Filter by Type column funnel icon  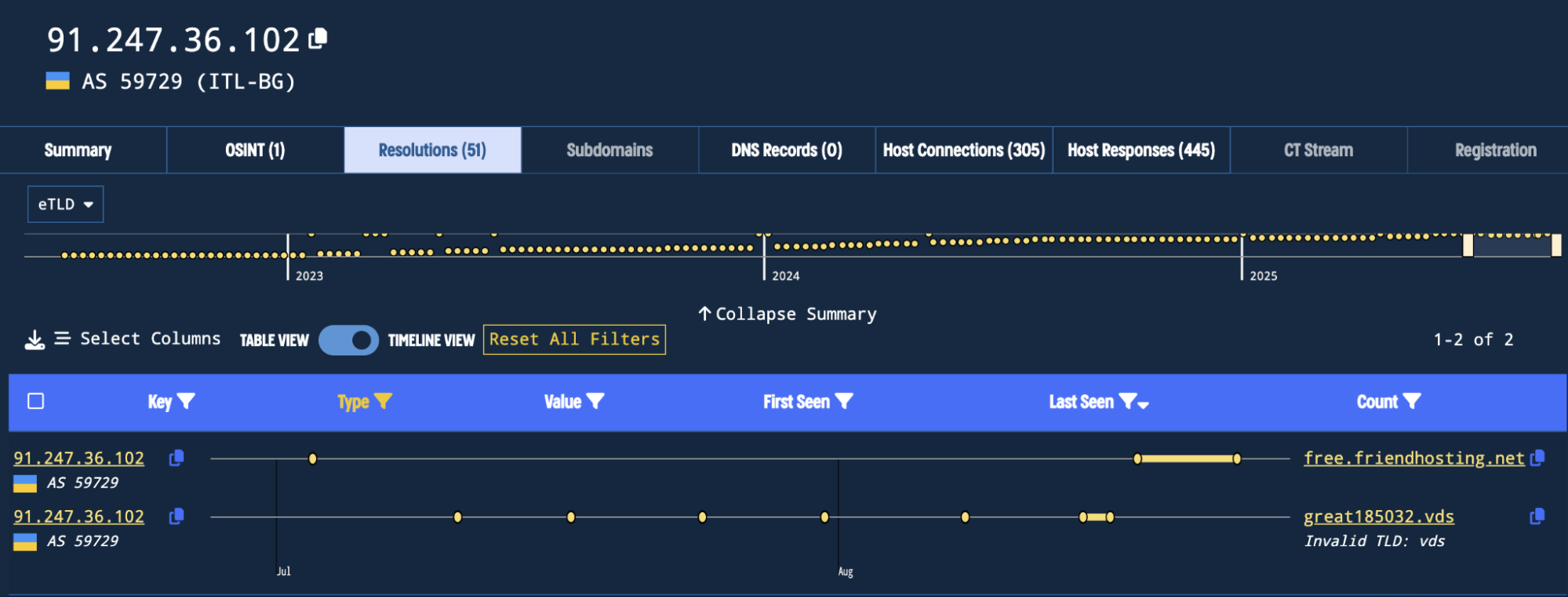click(x=383, y=401)
